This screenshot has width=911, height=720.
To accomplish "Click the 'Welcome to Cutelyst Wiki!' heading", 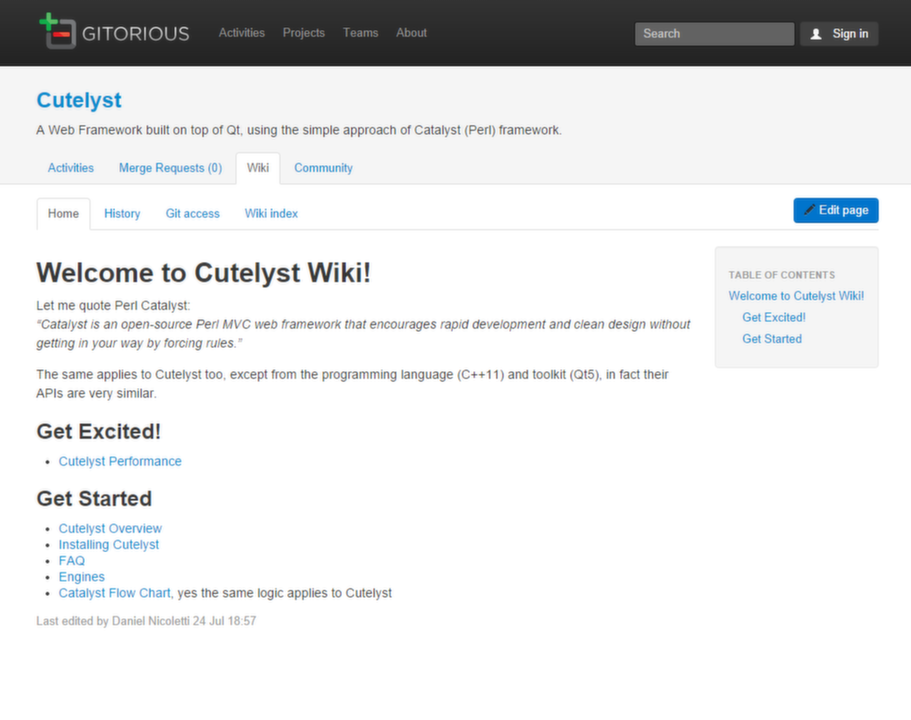I will click(x=203, y=273).
